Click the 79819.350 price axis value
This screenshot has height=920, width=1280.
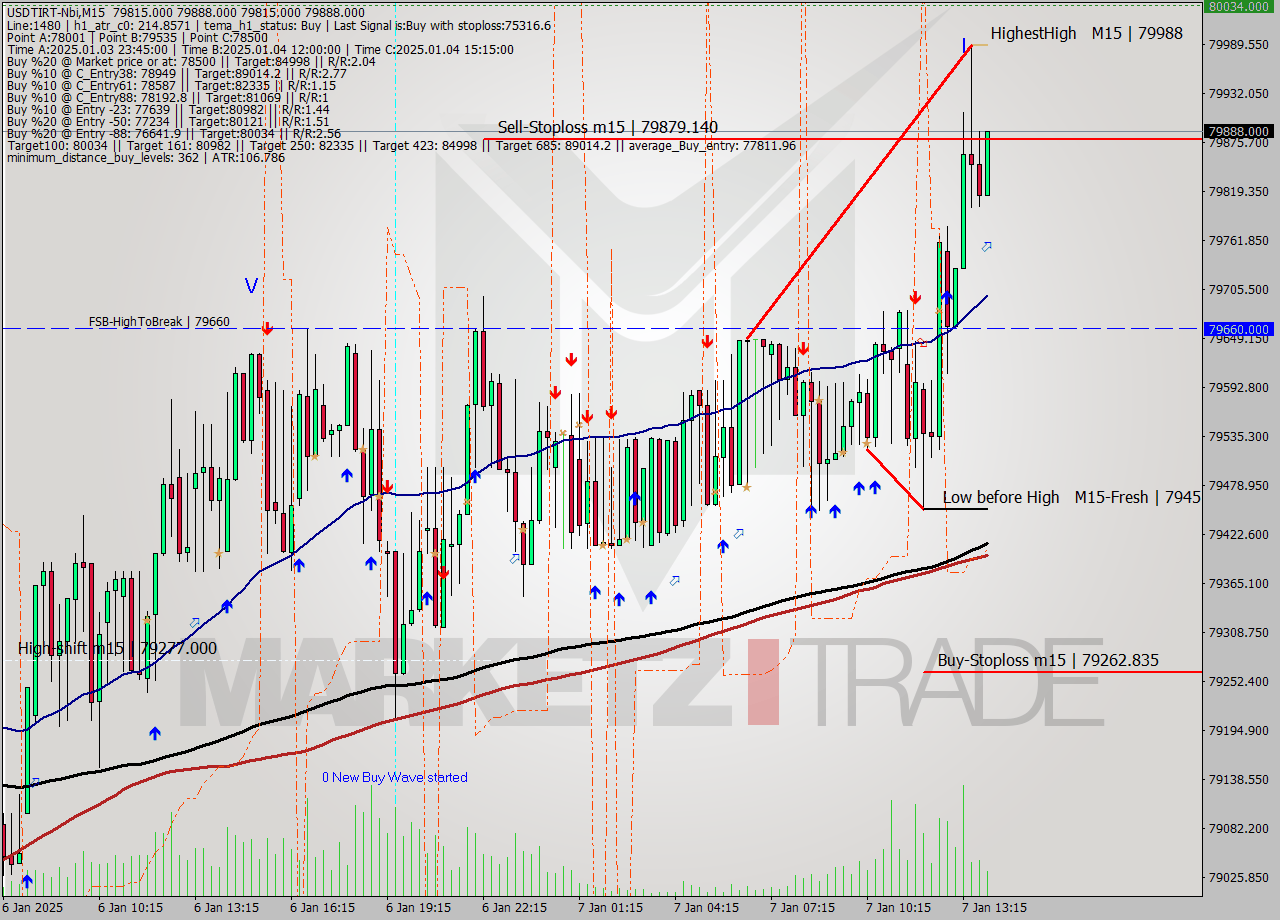click(1240, 191)
